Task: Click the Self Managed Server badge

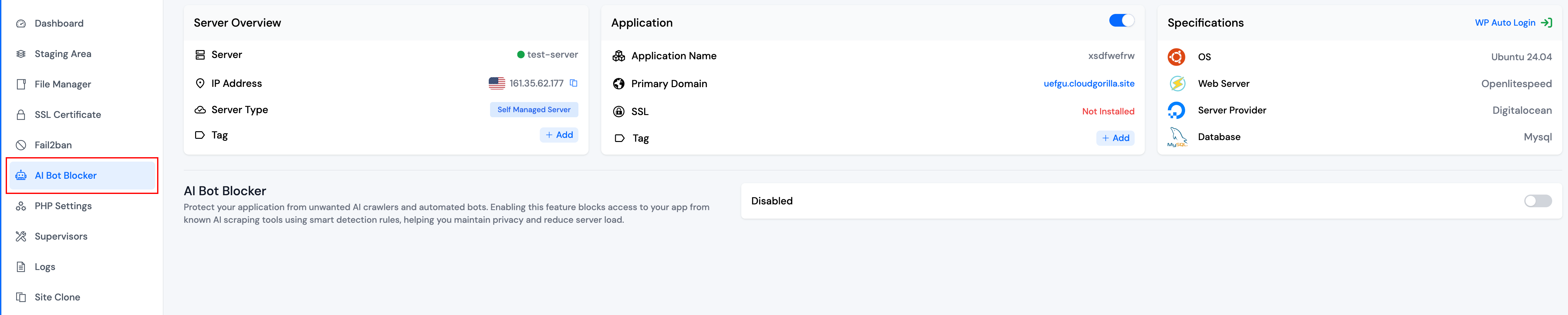Action: click(533, 110)
